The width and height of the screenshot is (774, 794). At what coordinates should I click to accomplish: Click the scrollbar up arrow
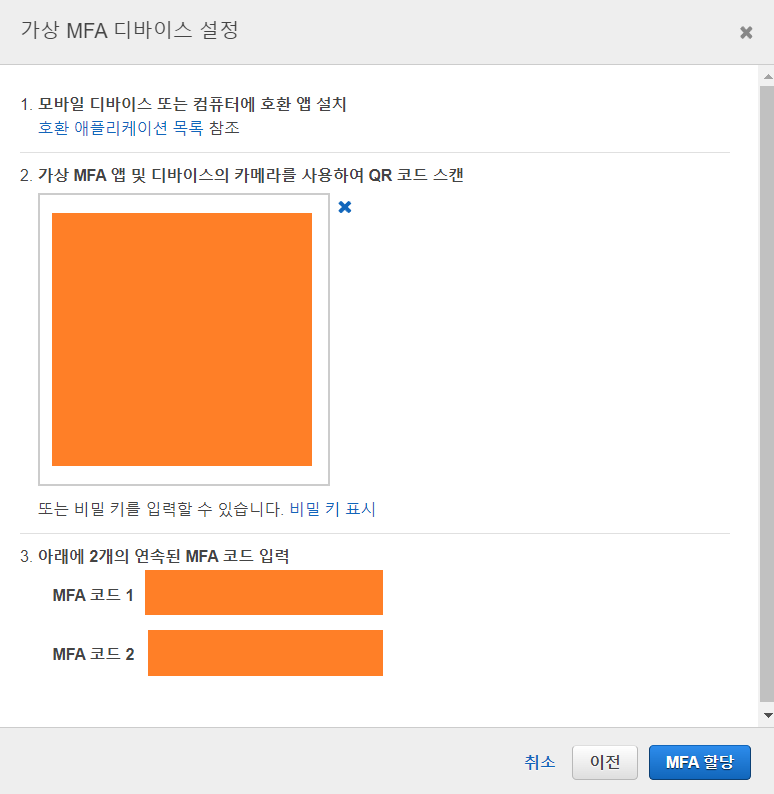click(767, 76)
